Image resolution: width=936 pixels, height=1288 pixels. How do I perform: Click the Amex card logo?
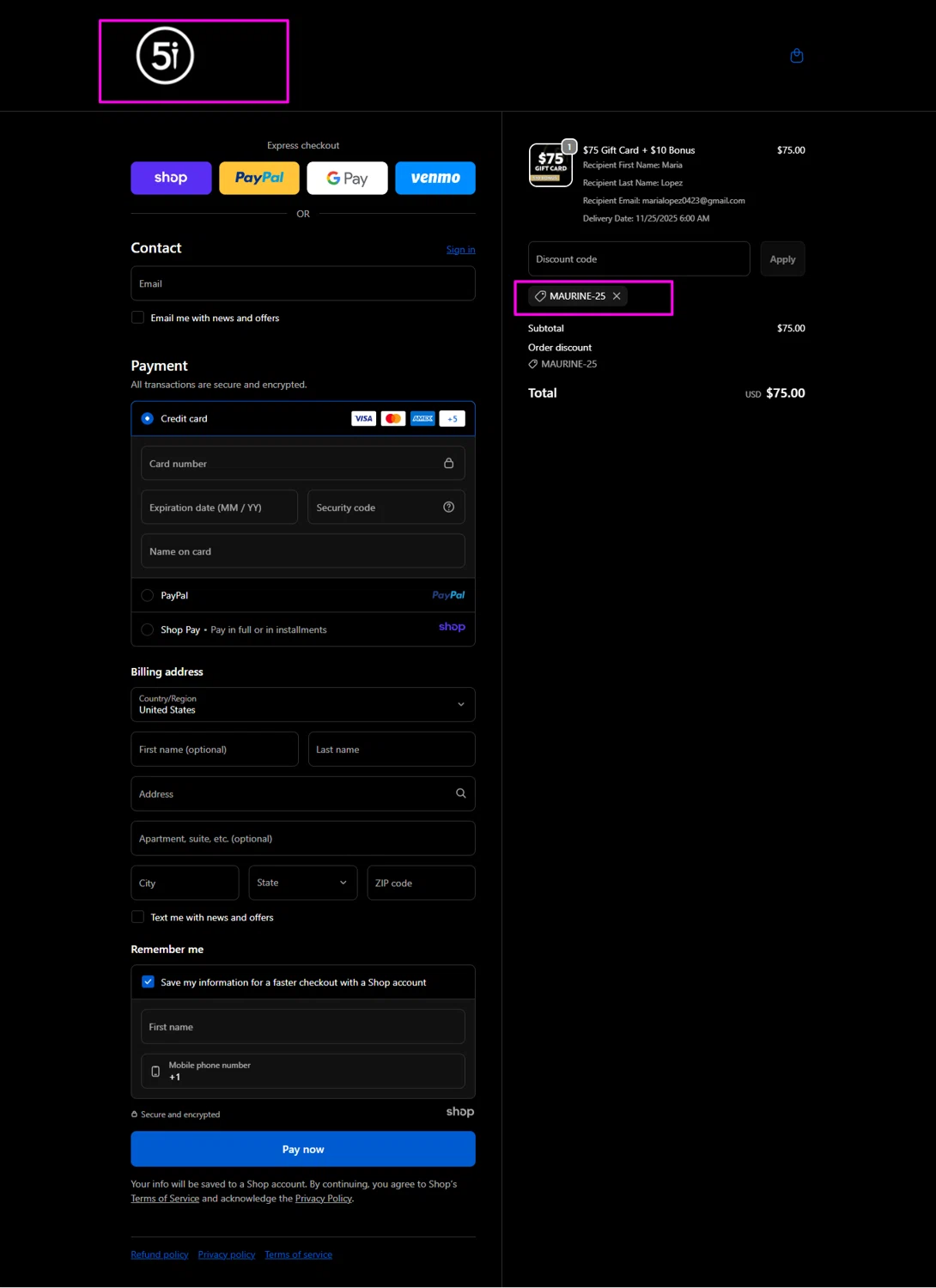[x=422, y=418]
